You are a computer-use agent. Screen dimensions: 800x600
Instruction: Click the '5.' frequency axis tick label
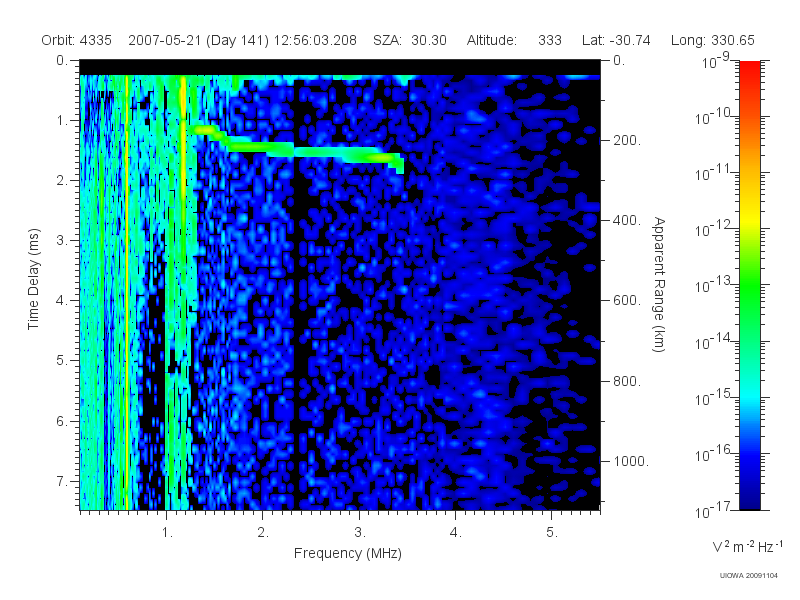click(x=552, y=533)
